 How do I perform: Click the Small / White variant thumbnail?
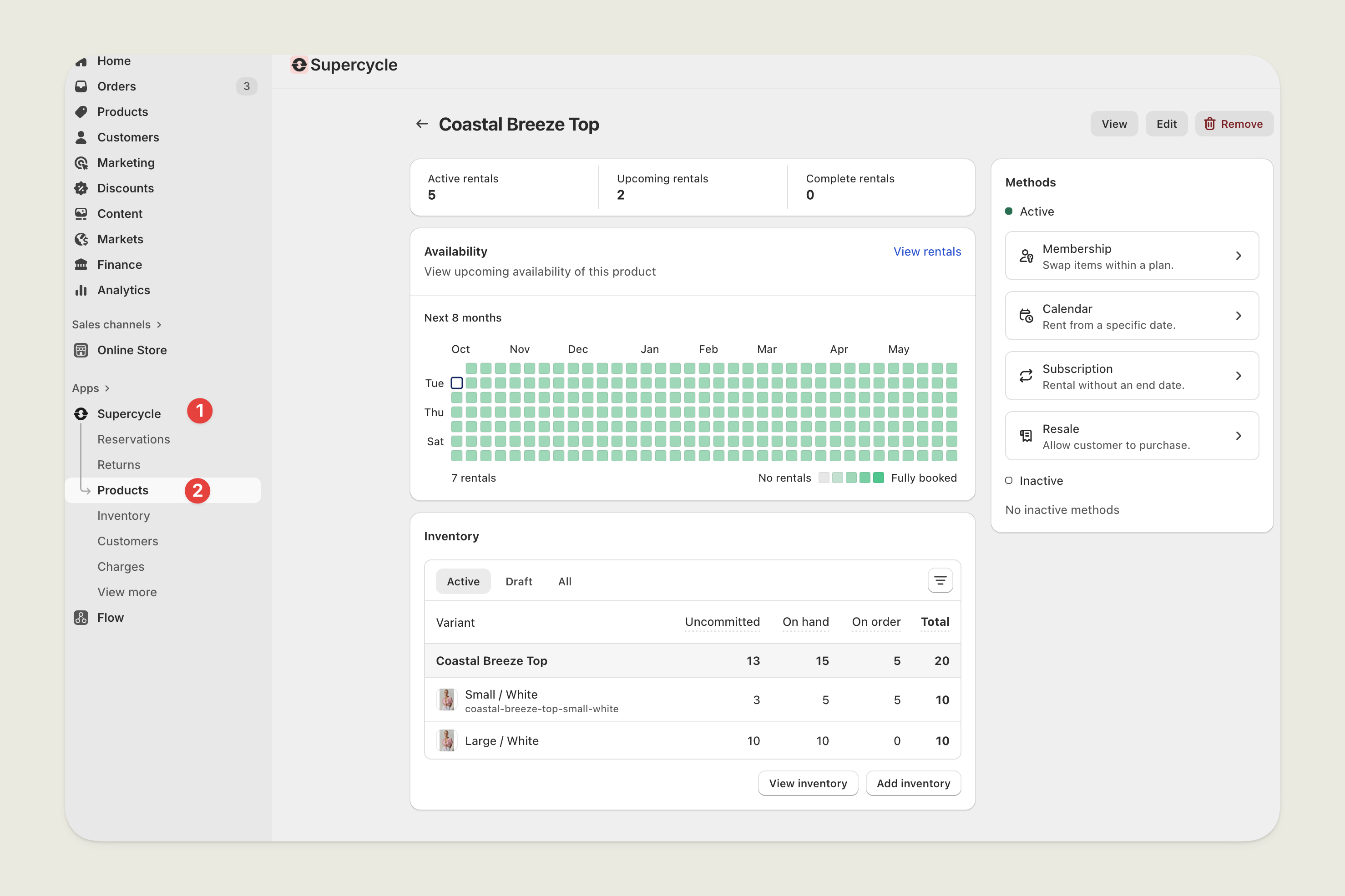446,700
